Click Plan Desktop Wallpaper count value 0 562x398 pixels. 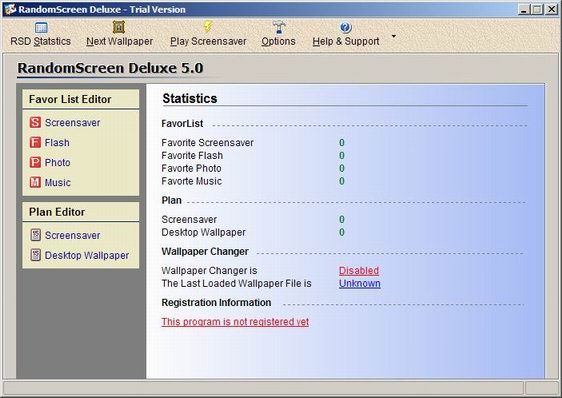pyautogui.click(x=342, y=232)
